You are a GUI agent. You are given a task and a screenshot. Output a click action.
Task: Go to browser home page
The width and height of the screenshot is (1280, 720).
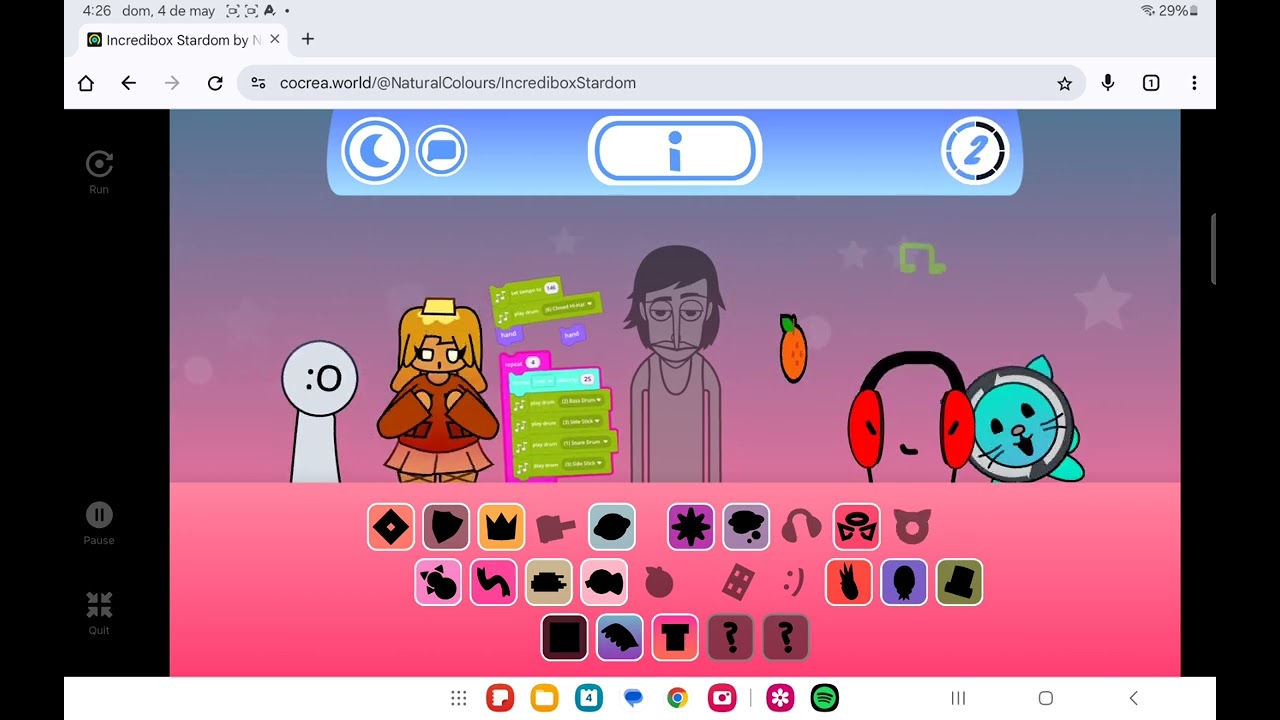(x=86, y=83)
